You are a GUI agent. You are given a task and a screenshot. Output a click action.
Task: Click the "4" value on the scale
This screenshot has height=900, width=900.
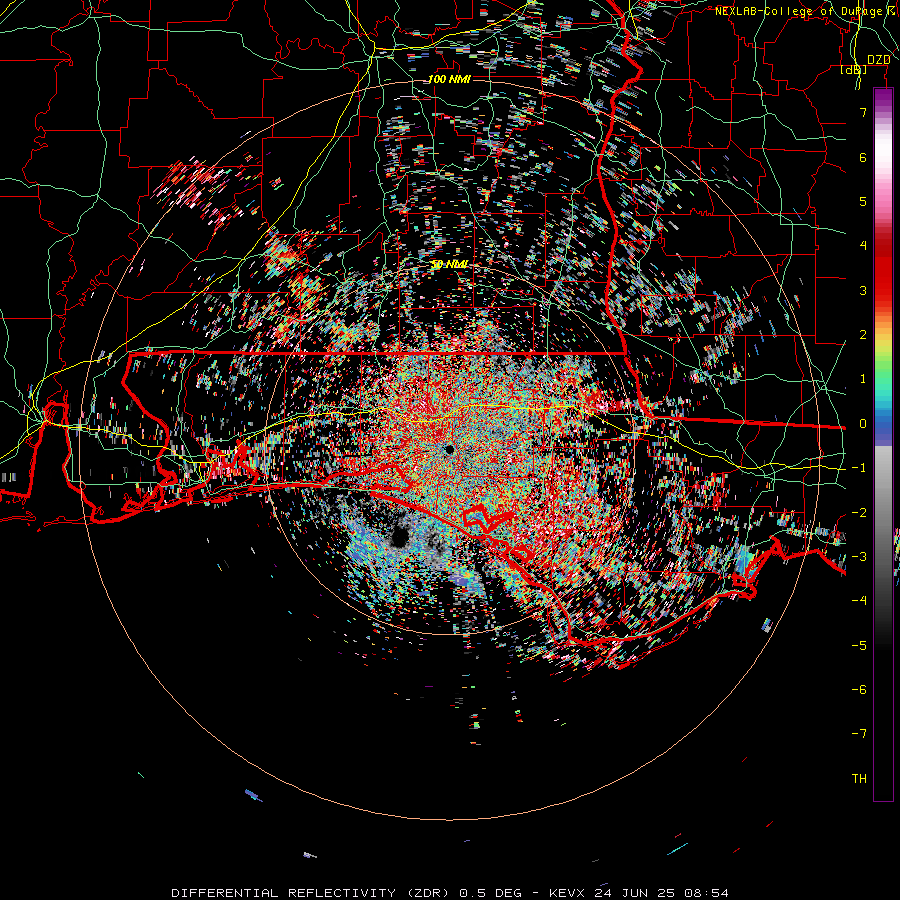coord(863,246)
